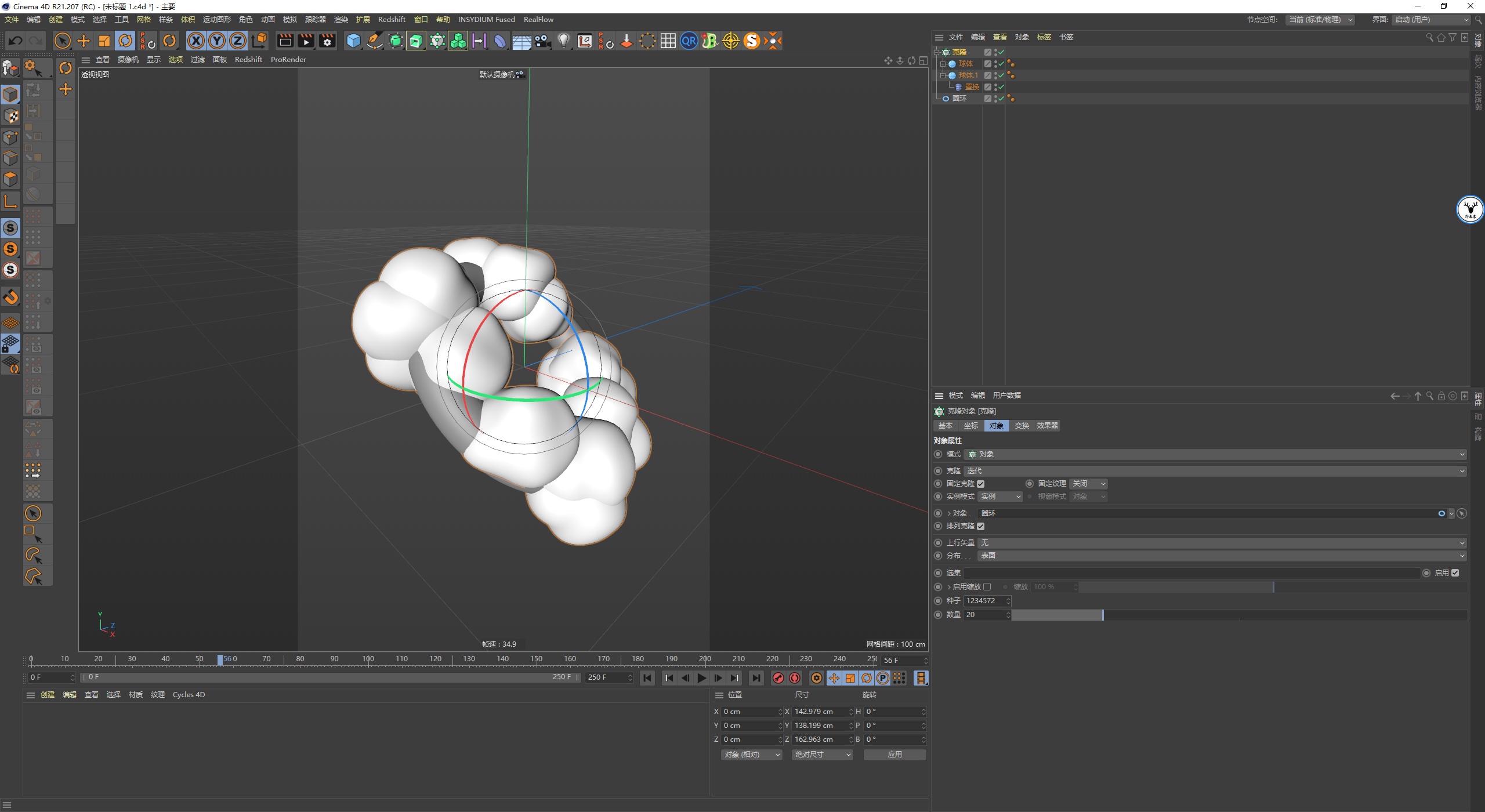Open the 实例模式 dropdown
Image resolution: width=1485 pixels, height=812 pixels.
(1001, 496)
